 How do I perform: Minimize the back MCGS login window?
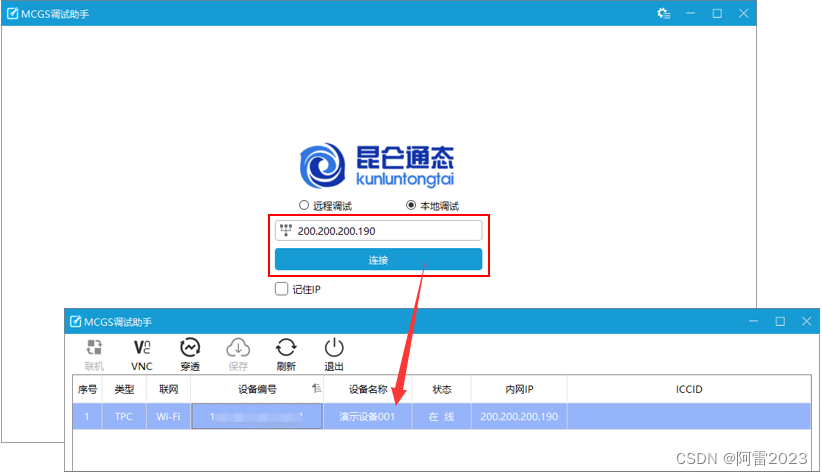[690, 14]
